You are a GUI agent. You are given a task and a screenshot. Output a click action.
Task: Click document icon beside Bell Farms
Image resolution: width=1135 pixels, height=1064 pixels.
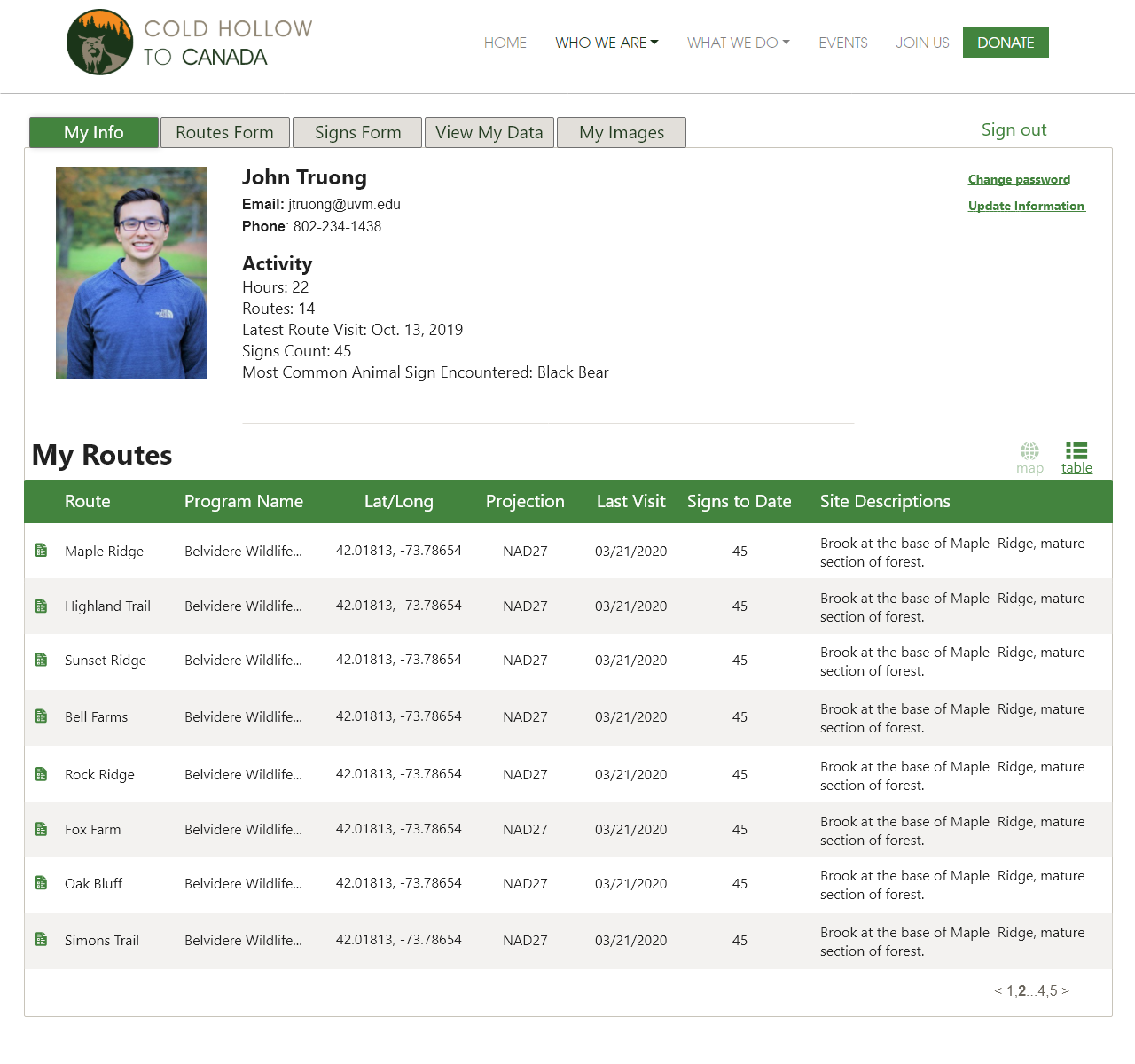point(41,716)
